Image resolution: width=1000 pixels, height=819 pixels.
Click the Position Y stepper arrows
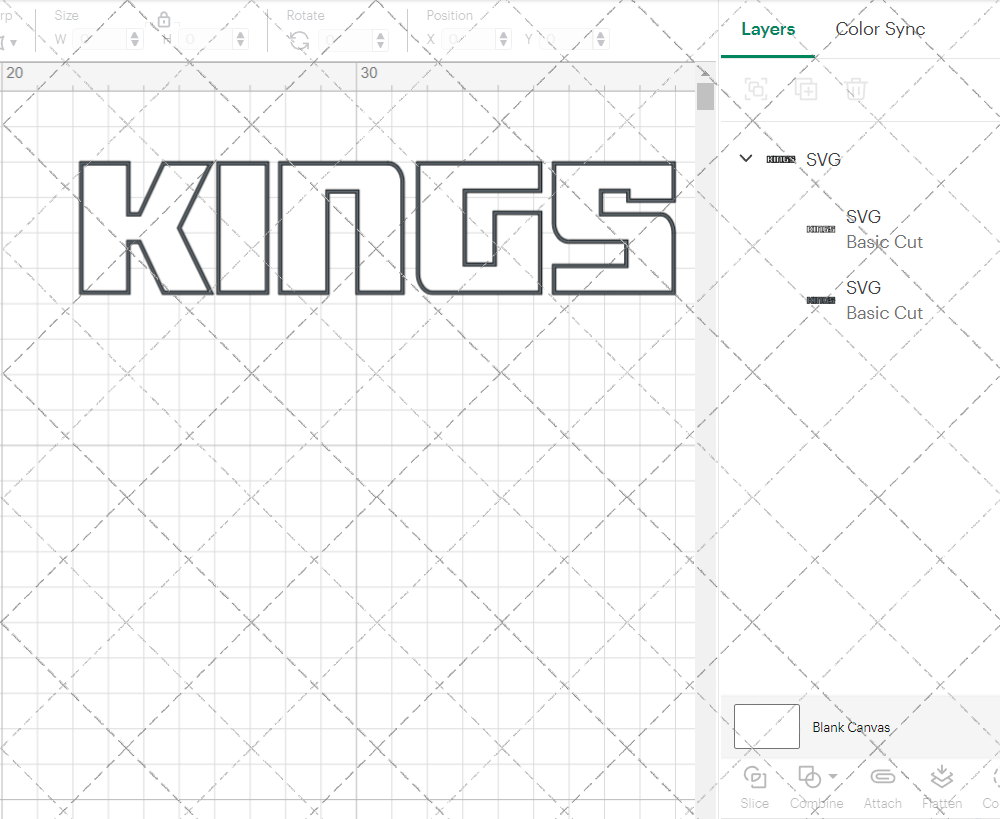point(600,40)
